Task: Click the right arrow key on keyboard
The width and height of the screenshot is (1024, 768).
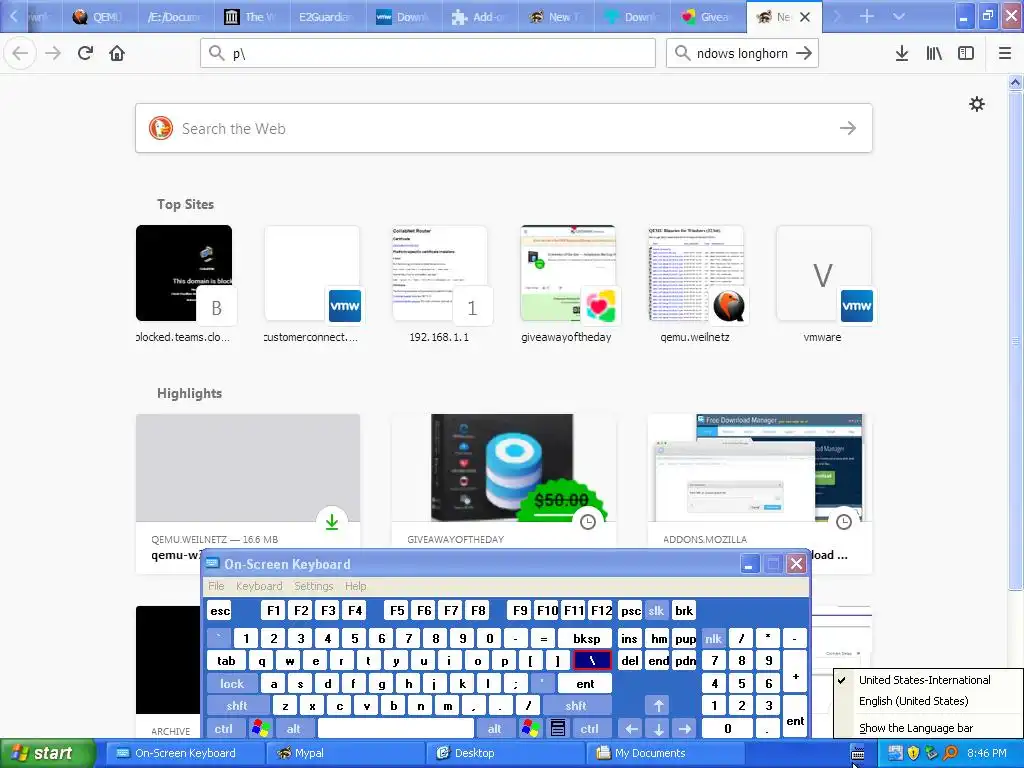Action: coord(684,728)
